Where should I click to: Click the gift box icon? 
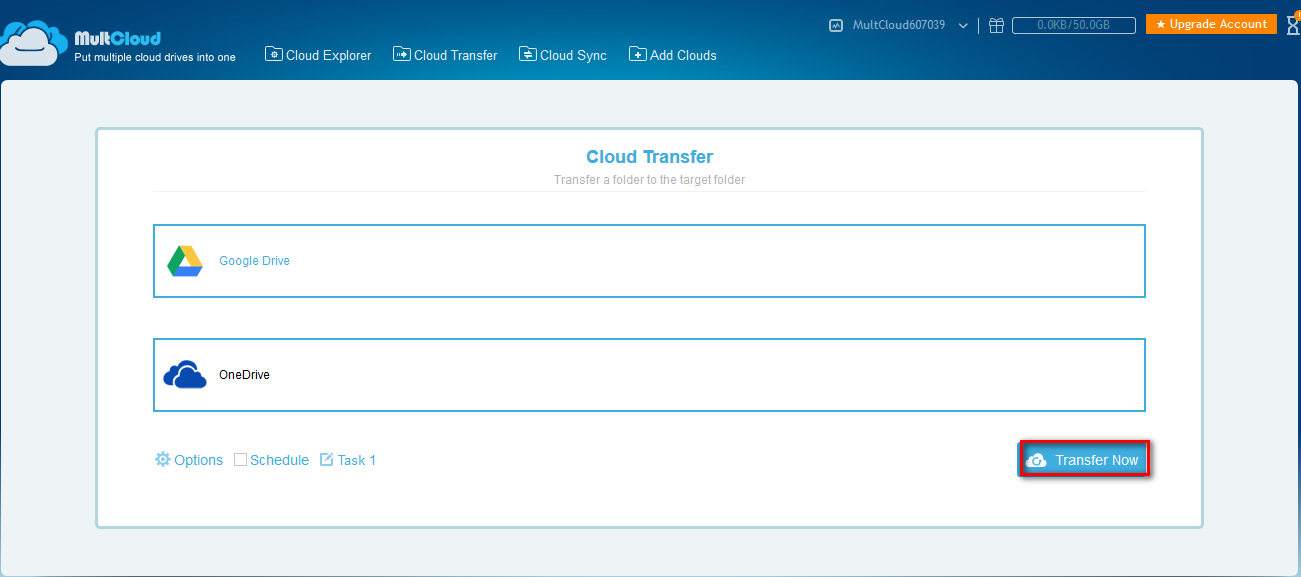(996, 25)
